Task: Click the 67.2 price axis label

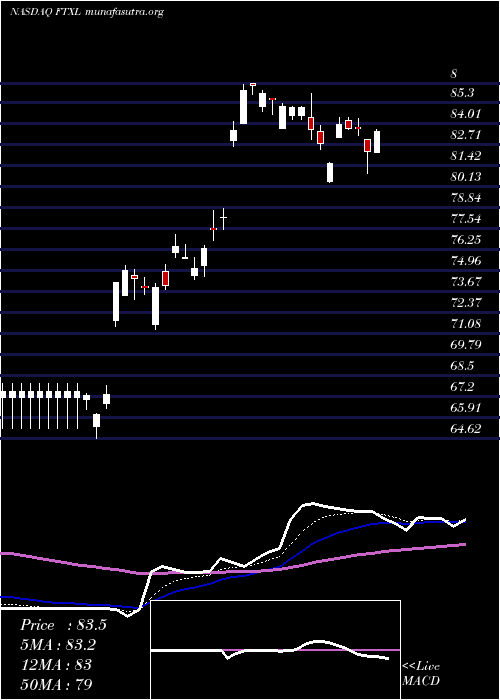Action: click(x=462, y=387)
